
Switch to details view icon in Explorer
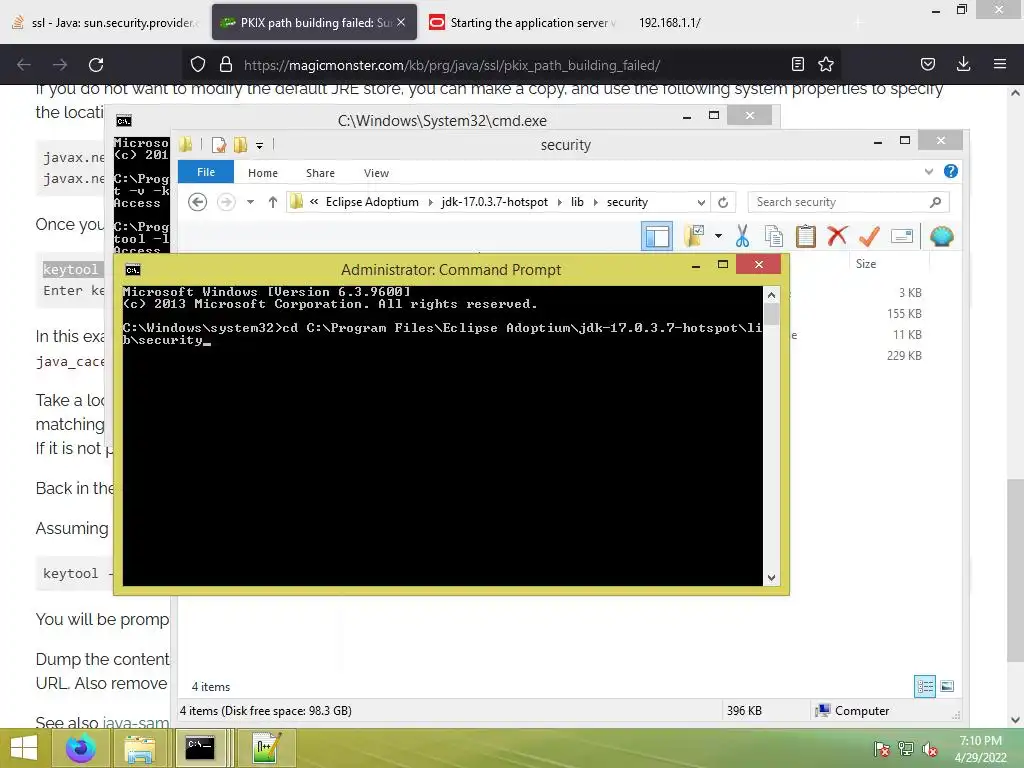pyautogui.click(x=925, y=686)
